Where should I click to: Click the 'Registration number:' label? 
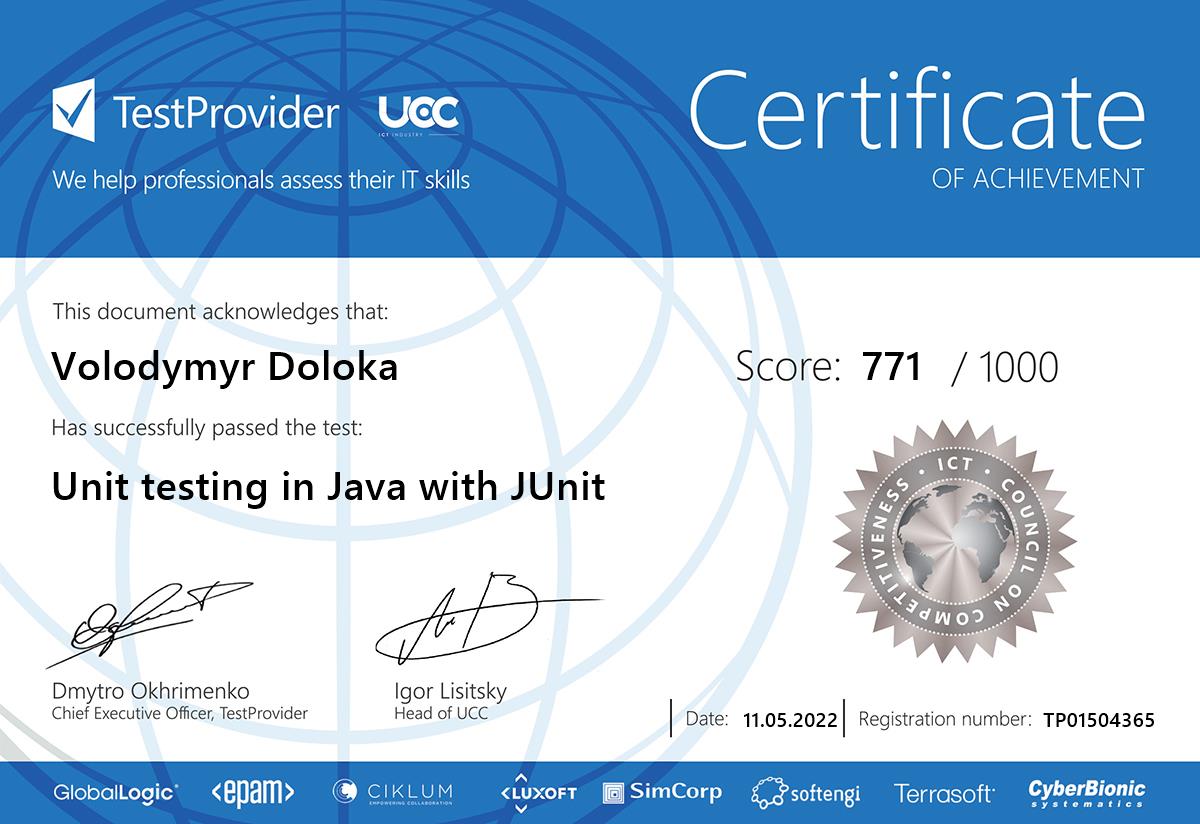click(945, 719)
